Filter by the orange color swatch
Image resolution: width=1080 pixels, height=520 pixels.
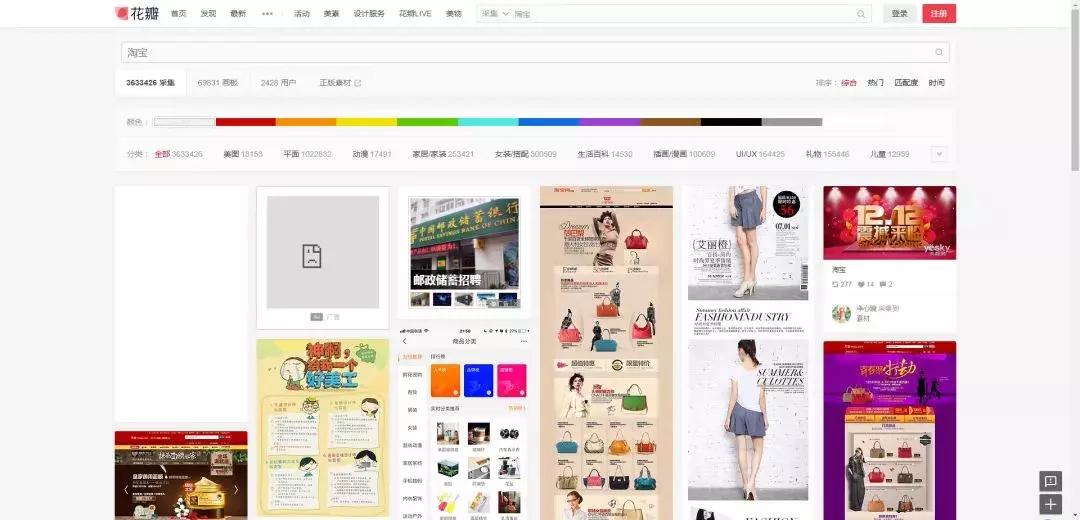pyautogui.click(x=307, y=122)
